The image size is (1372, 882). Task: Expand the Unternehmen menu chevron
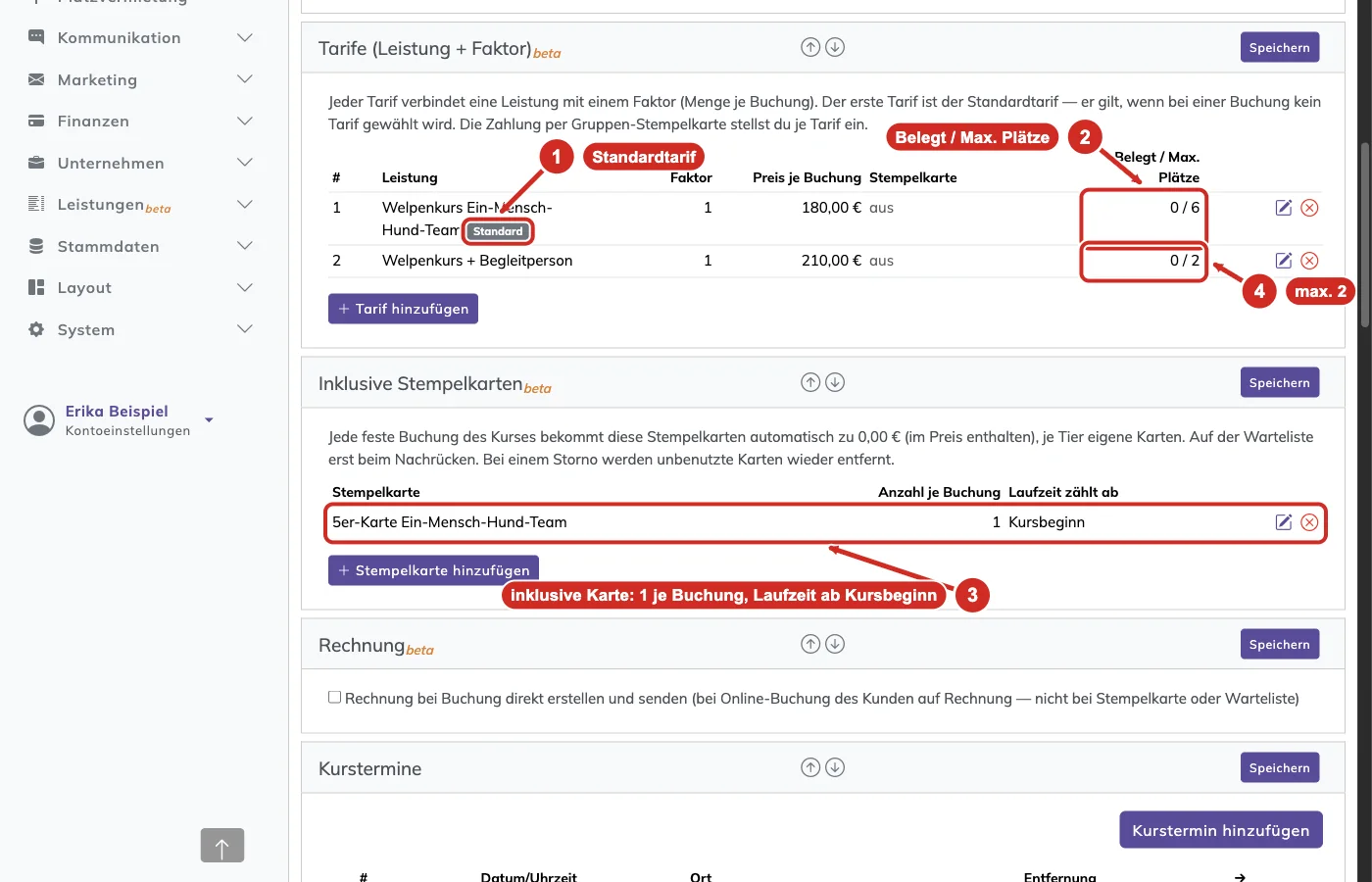click(x=245, y=163)
